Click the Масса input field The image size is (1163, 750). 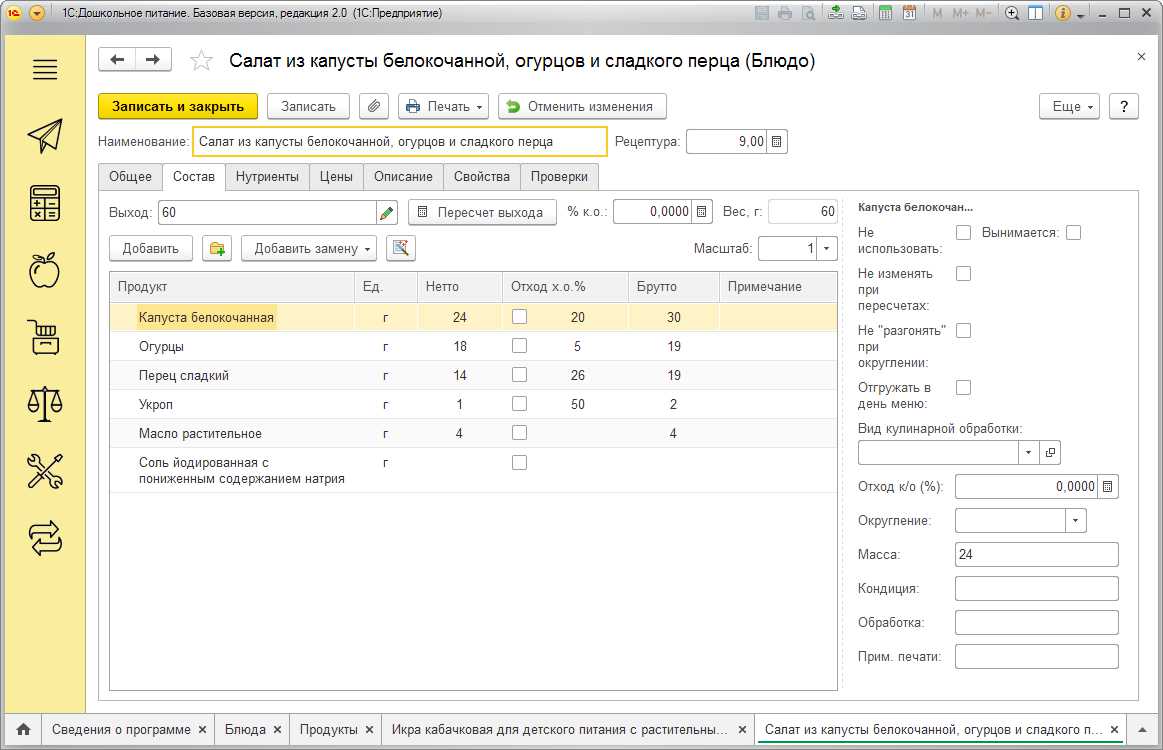[x=1036, y=554]
